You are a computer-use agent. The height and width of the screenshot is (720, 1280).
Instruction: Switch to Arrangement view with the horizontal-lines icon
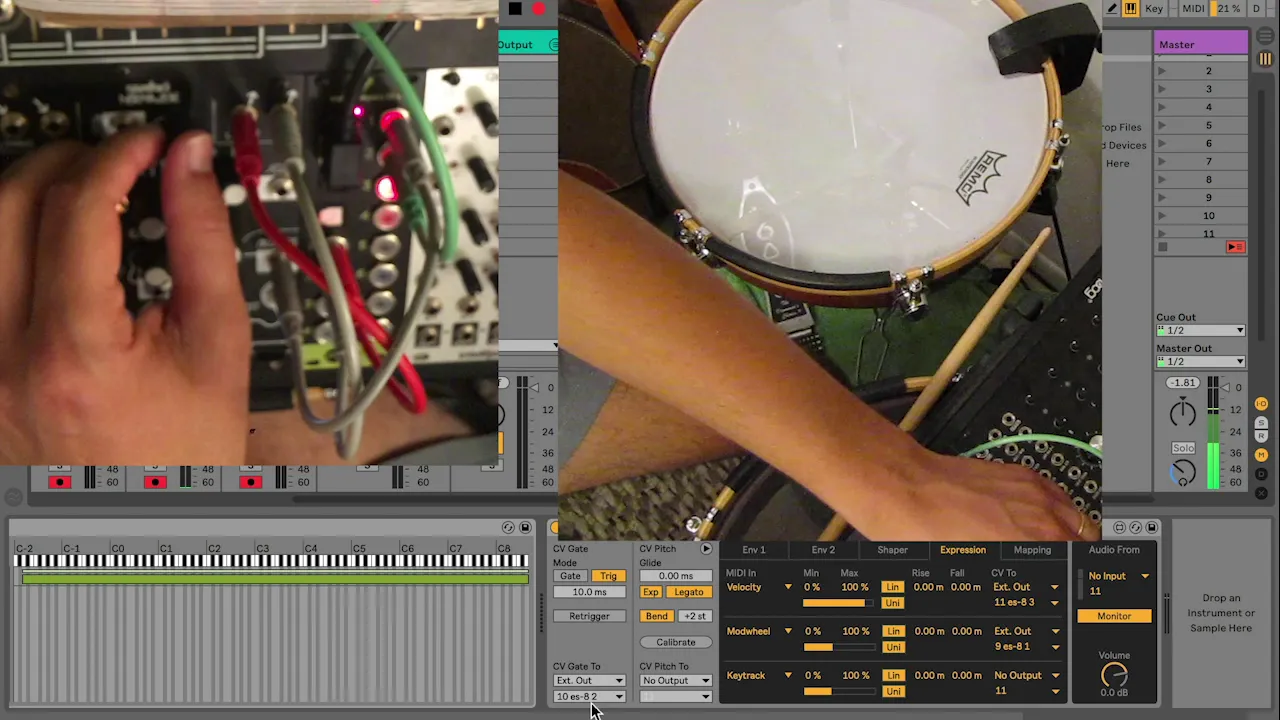(1265, 36)
